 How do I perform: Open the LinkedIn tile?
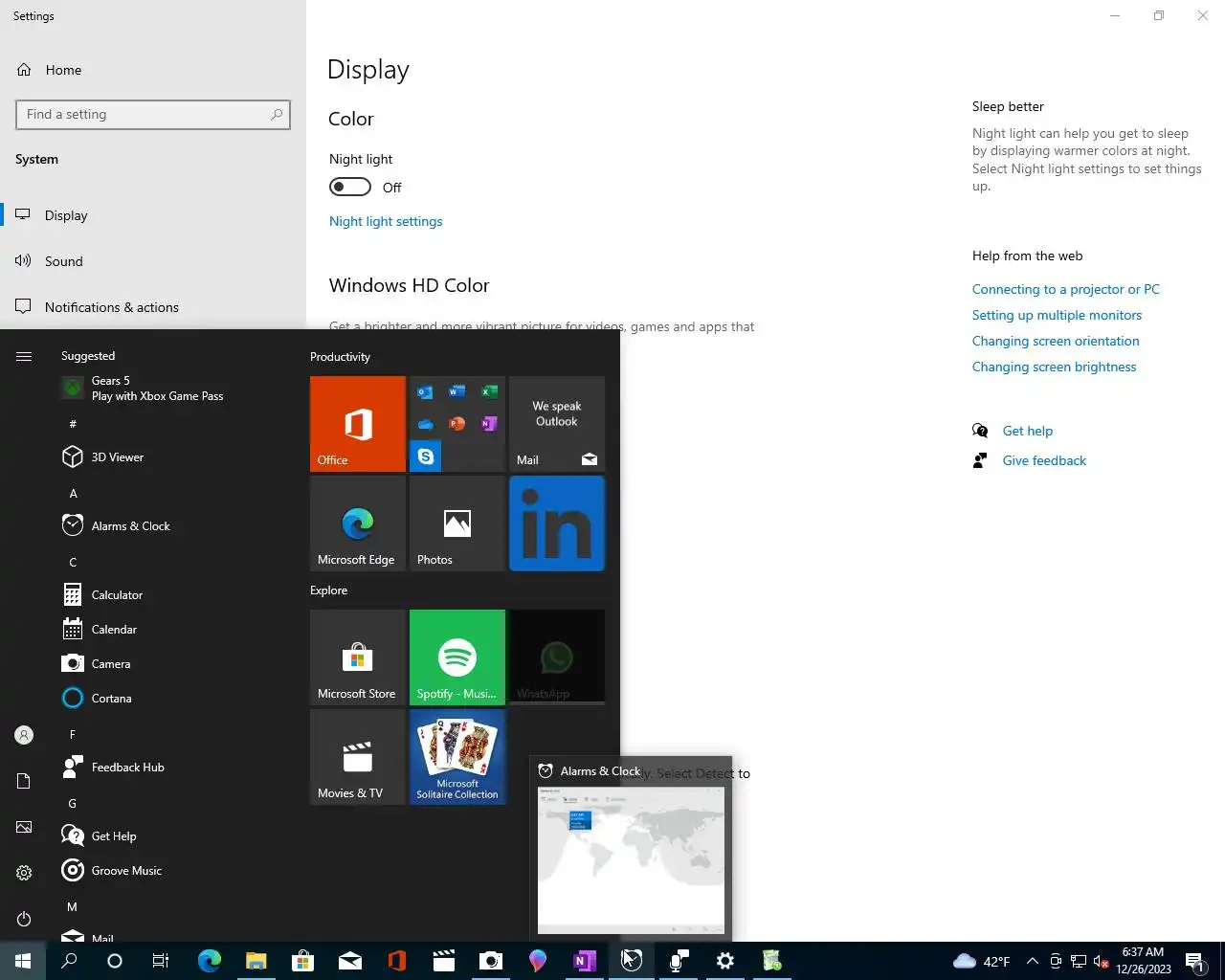coord(557,523)
